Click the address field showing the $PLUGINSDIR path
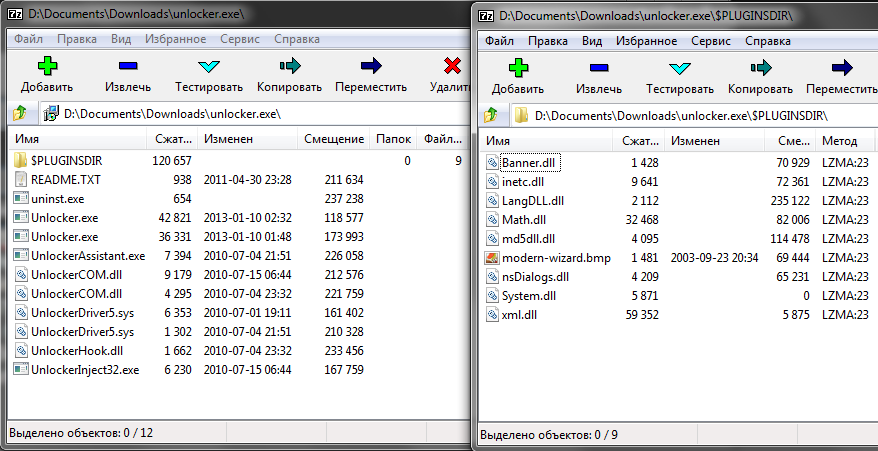The height and width of the screenshot is (451, 878). (x=680, y=115)
